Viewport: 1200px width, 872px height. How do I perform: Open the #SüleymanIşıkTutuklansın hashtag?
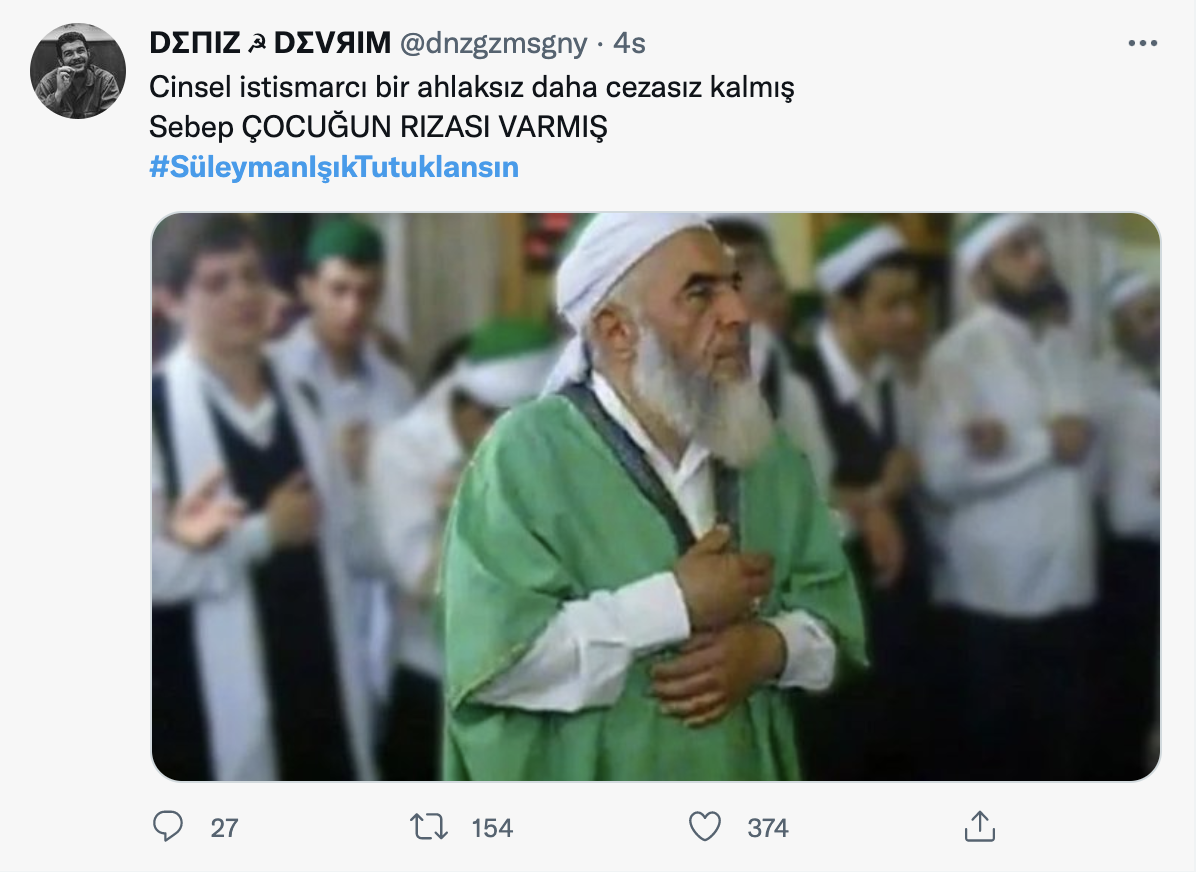pyautogui.click(x=334, y=167)
